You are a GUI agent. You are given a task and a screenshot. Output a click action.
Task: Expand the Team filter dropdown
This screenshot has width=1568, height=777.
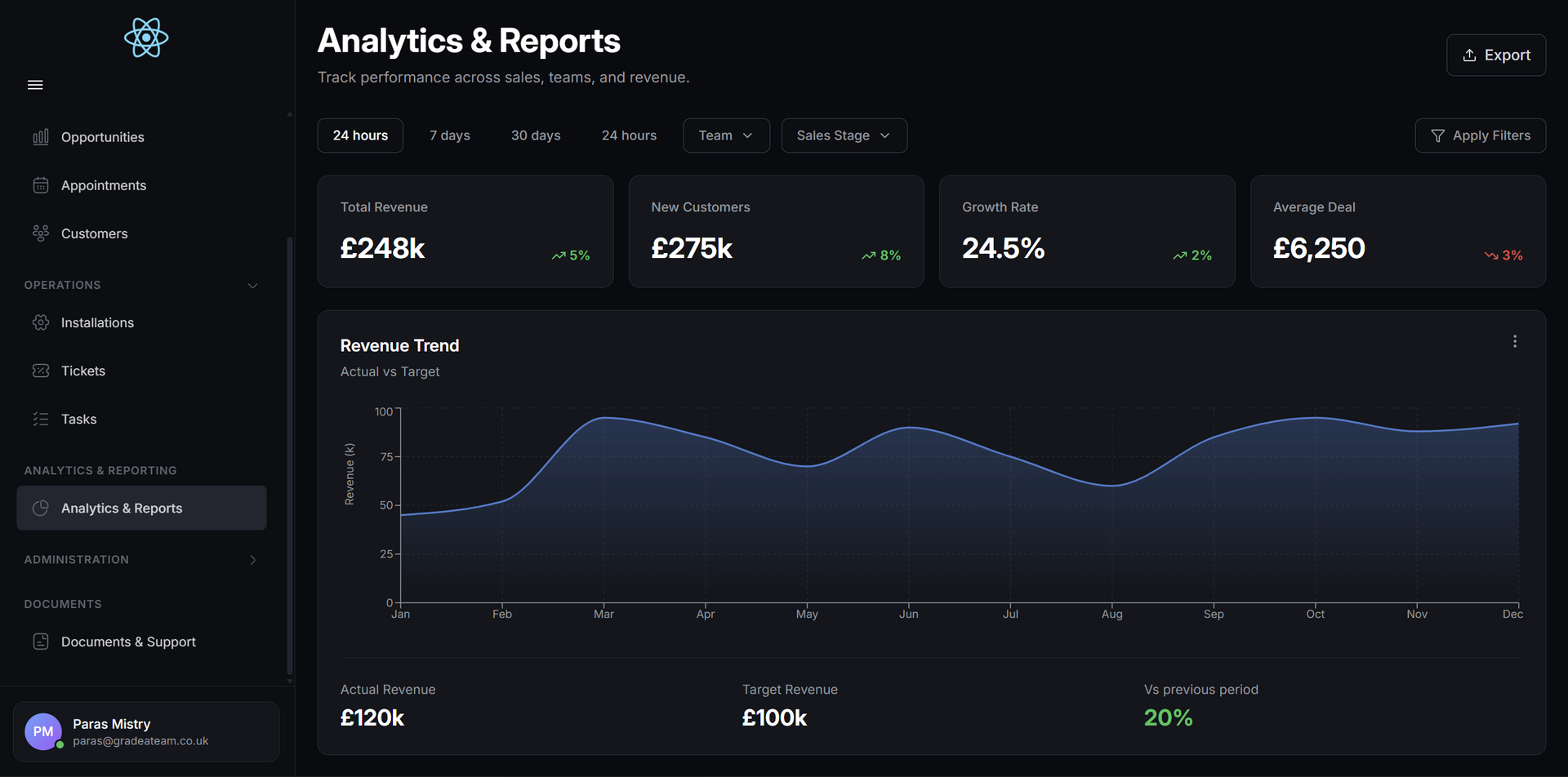pos(725,135)
